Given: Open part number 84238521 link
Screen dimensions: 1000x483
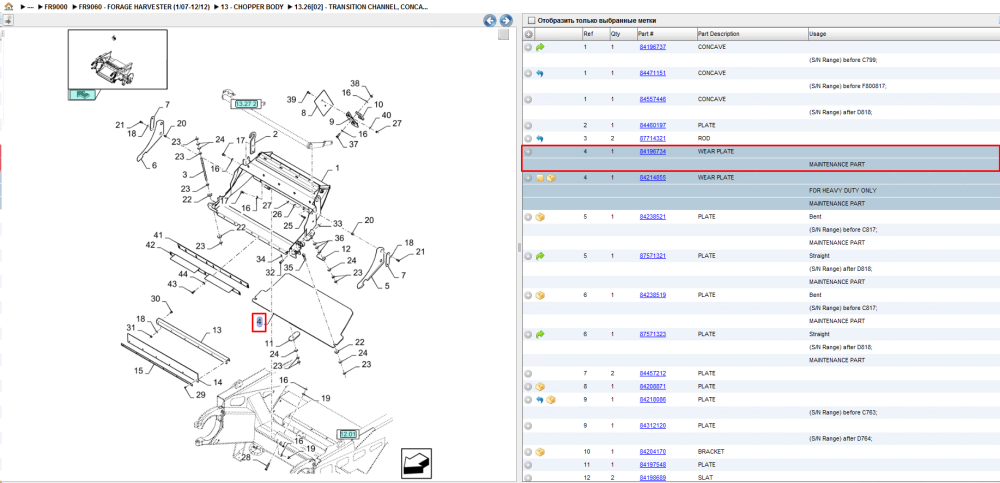Looking at the screenshot, I should tap(652, 217).
